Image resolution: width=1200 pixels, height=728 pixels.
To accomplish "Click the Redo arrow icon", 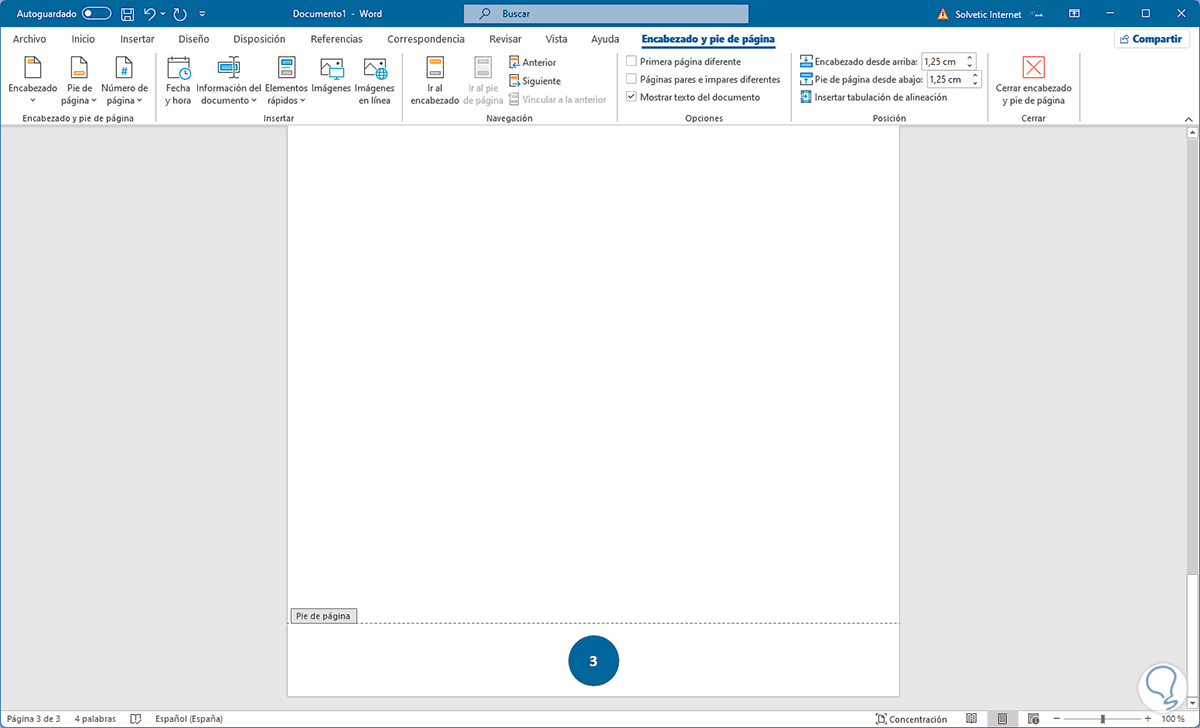I will tap(180, 14).
